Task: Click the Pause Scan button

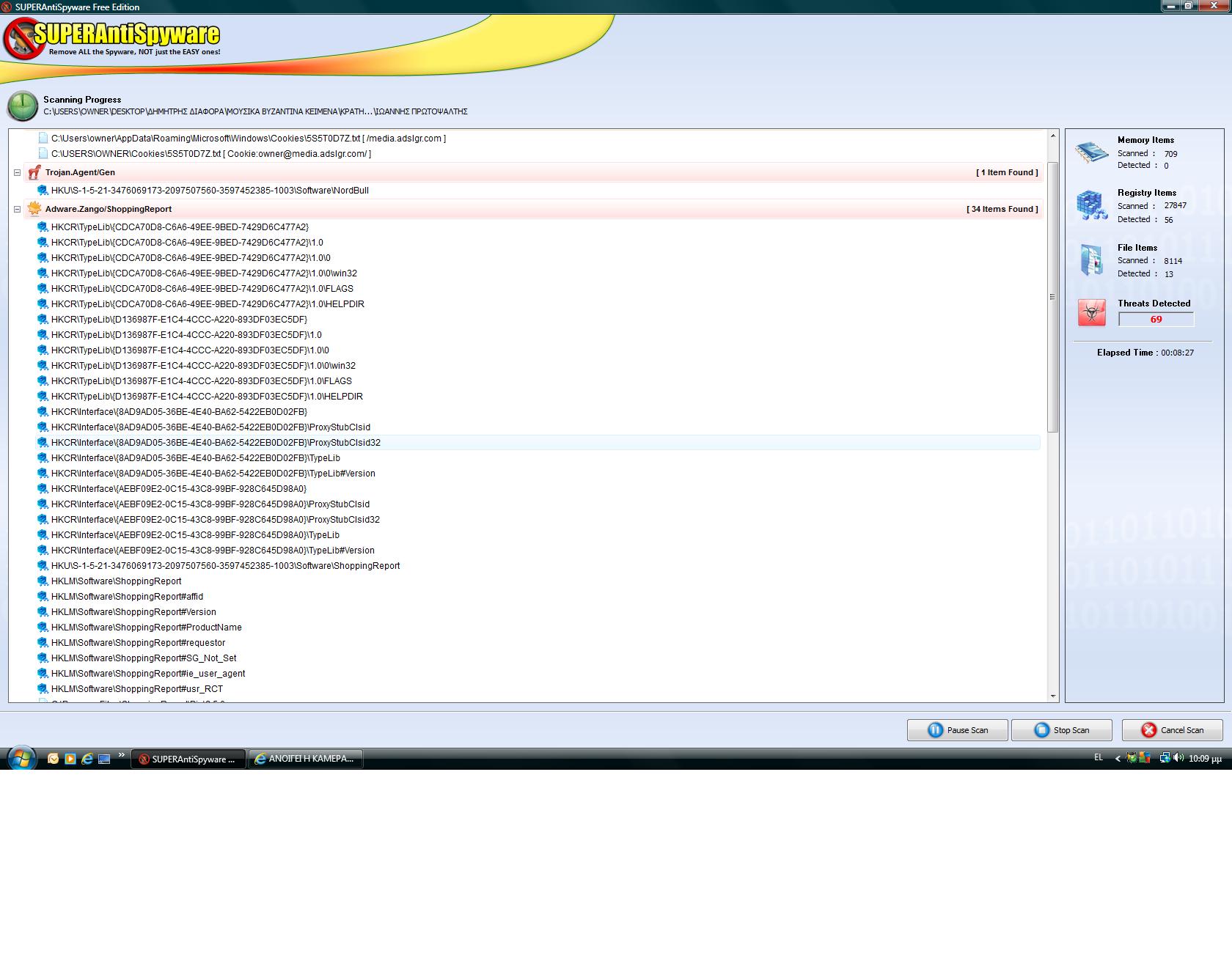Action: click(x=957, y=730)
